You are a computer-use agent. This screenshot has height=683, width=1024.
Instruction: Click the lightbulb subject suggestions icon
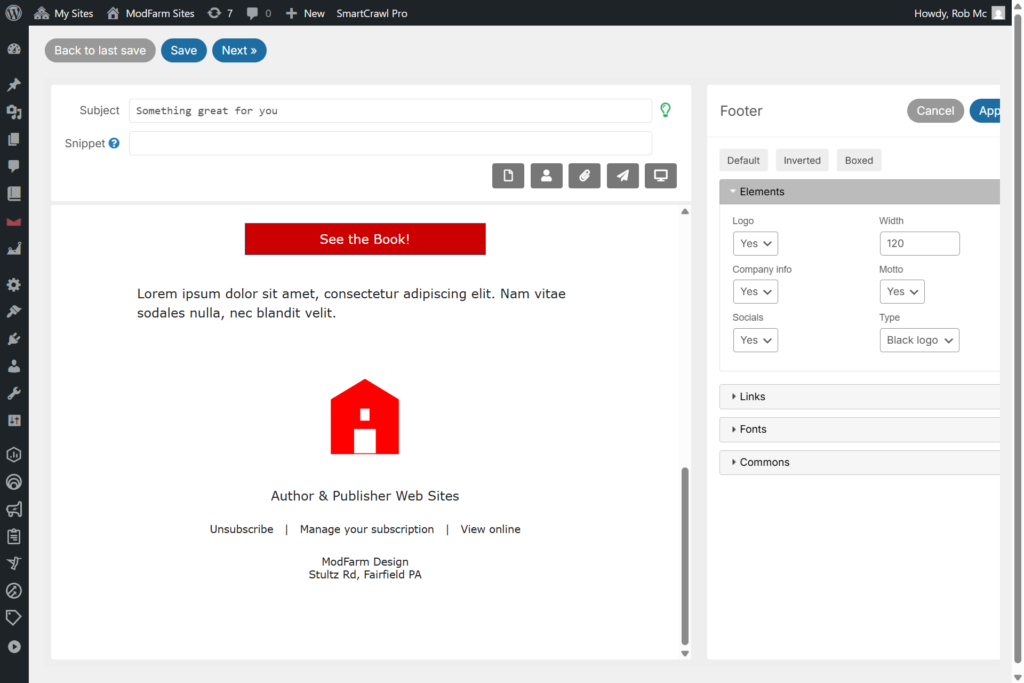[x=665, y=110]
